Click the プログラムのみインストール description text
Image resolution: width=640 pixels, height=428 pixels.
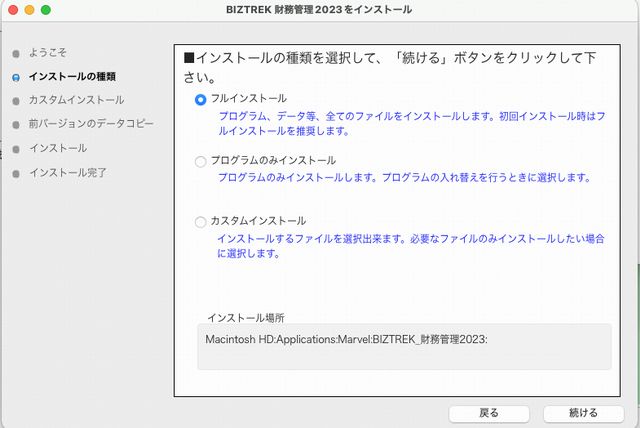click(x=404, y=177)
